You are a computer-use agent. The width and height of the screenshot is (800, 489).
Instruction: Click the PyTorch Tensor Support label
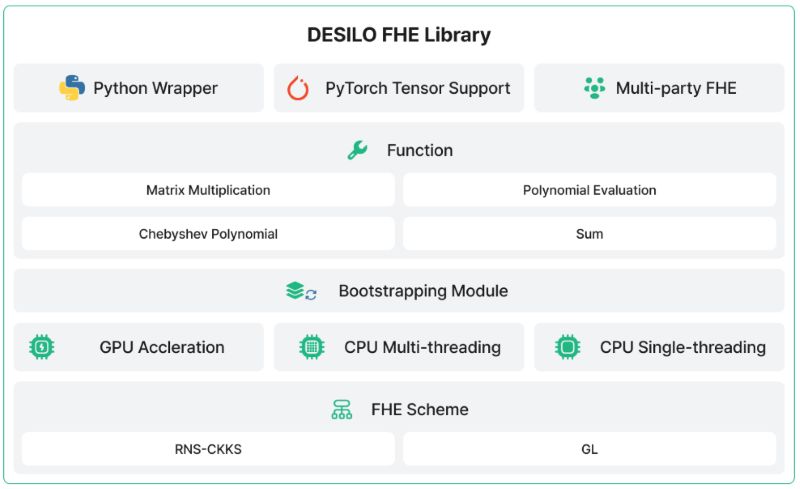point(418,88)
